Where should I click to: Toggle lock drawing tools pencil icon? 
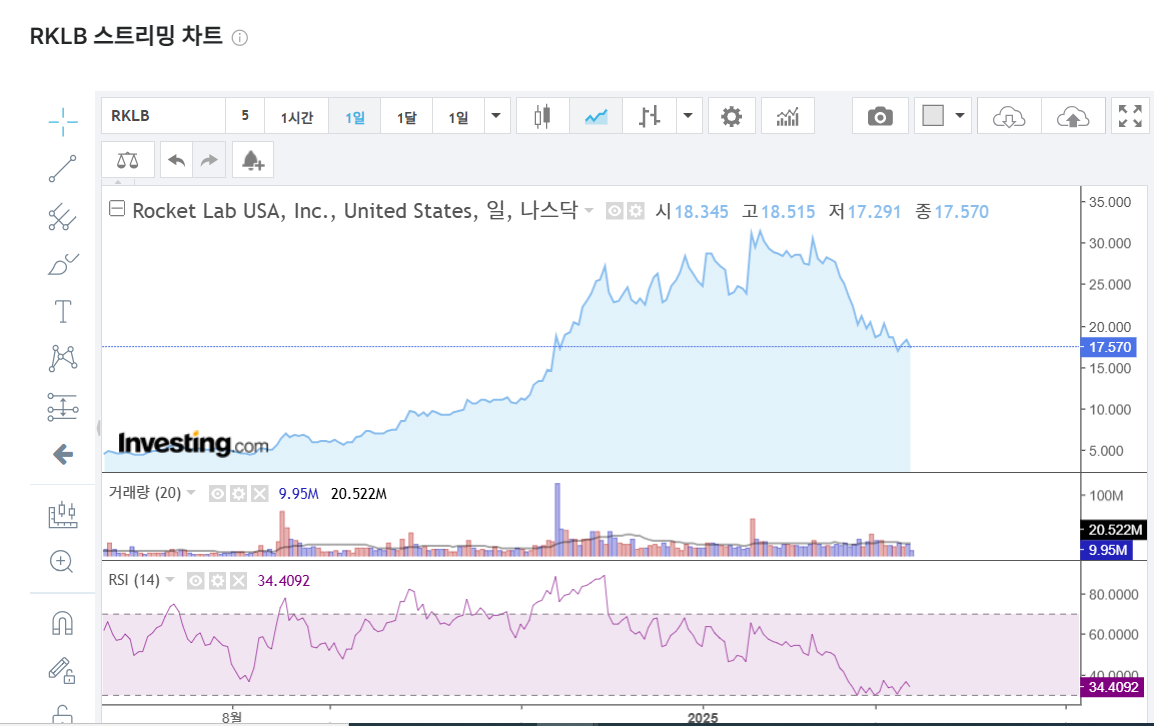[x=63, y=671]
